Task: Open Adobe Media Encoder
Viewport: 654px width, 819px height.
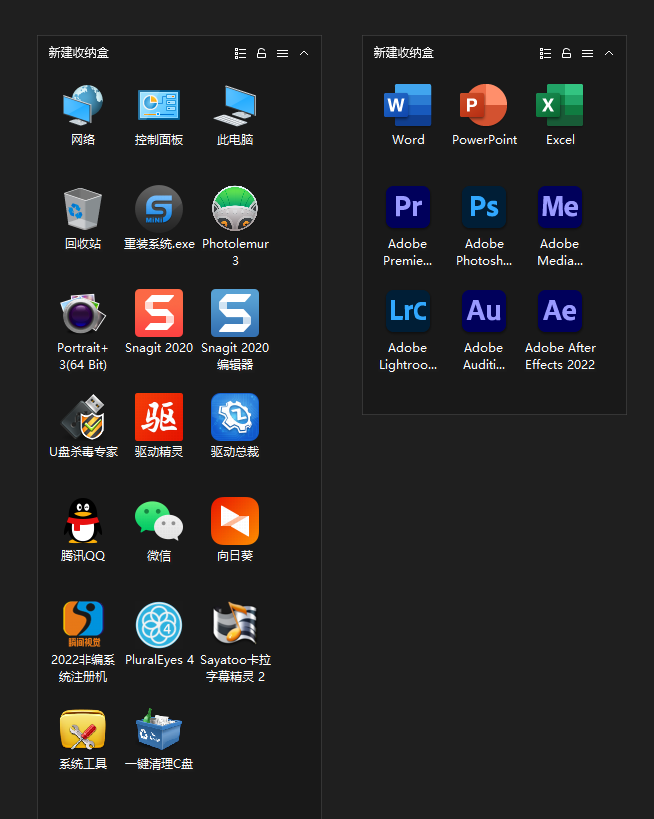Action: (559, 207)
